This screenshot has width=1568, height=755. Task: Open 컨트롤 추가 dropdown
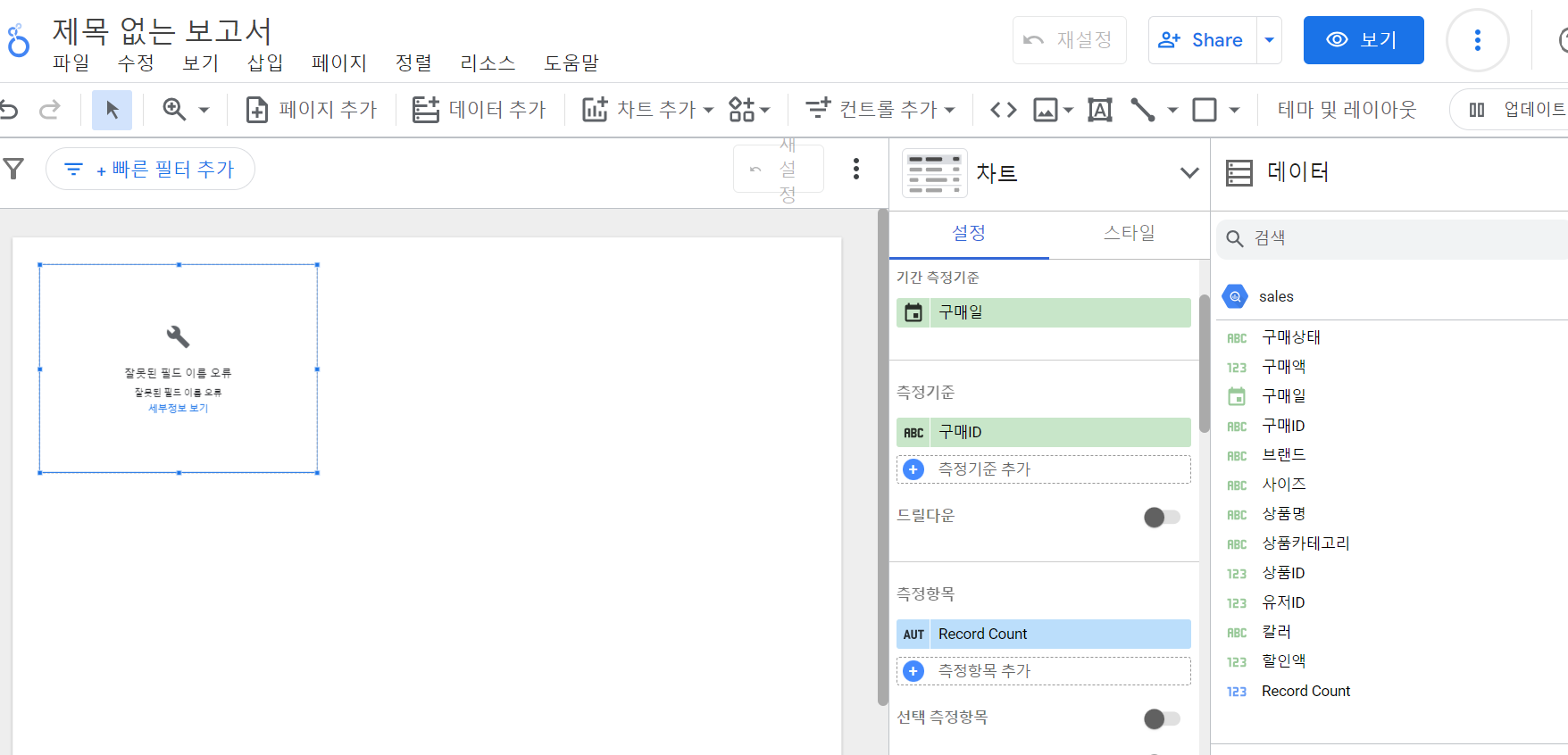point(880,110)
